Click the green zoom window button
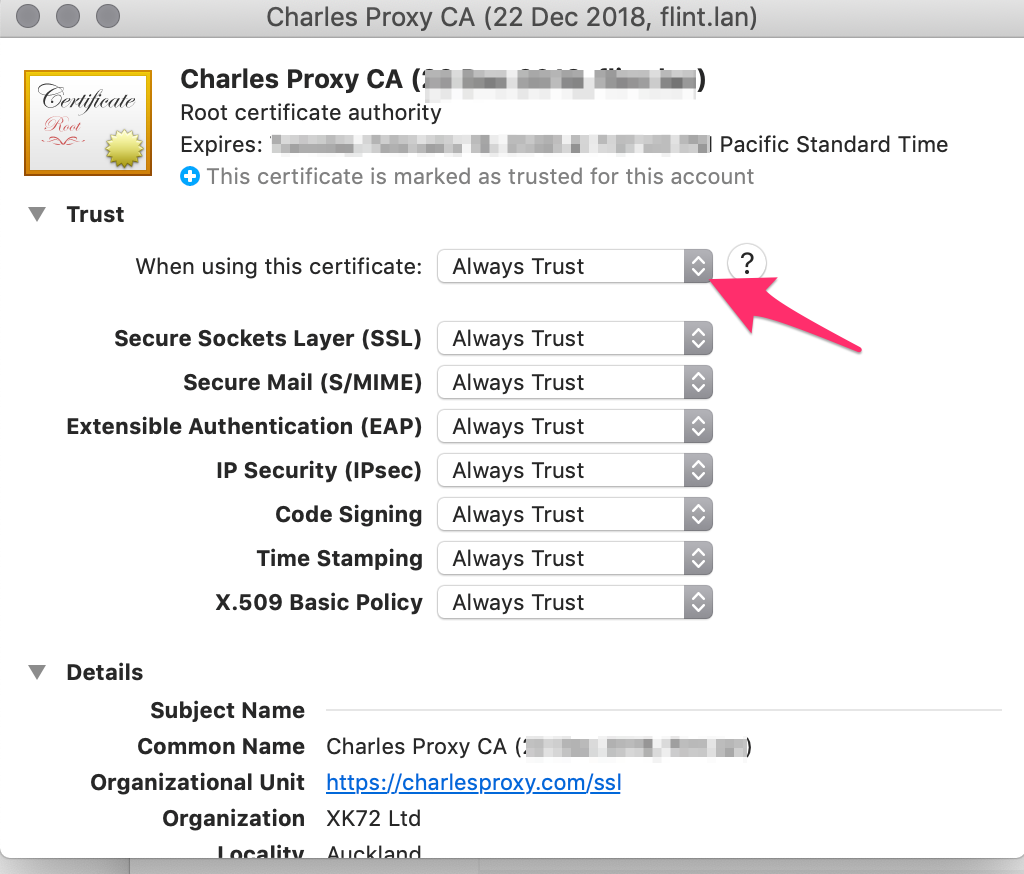 [108, 16]
